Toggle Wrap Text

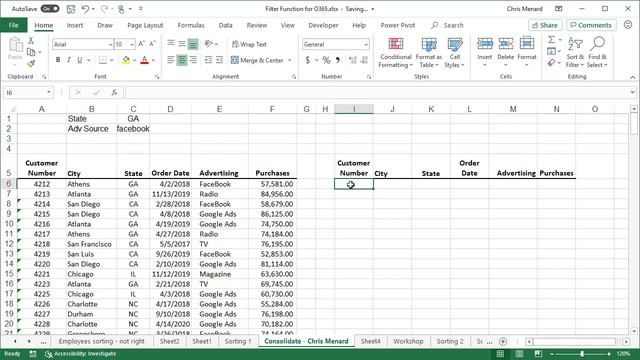coord(249,44)
